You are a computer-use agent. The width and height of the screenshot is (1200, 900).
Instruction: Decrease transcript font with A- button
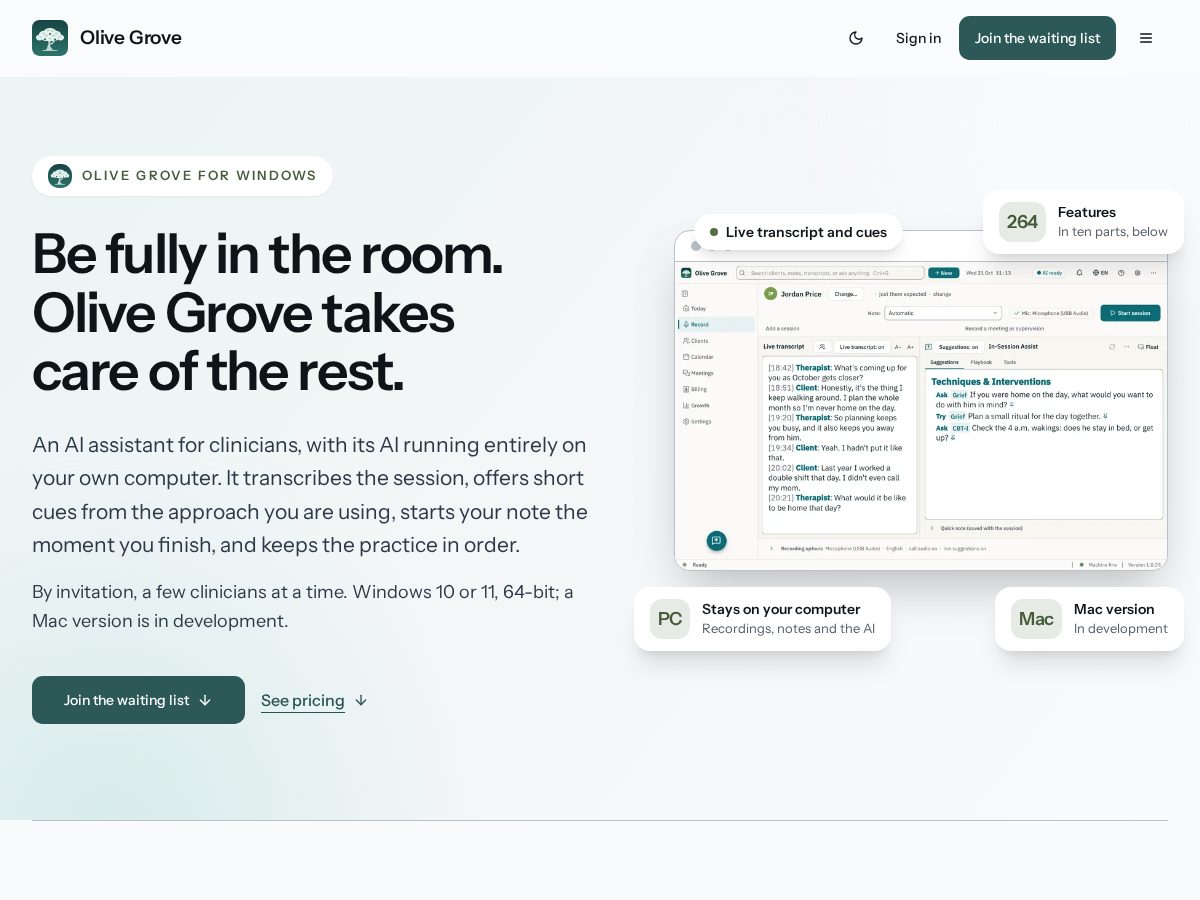(898, 347)
